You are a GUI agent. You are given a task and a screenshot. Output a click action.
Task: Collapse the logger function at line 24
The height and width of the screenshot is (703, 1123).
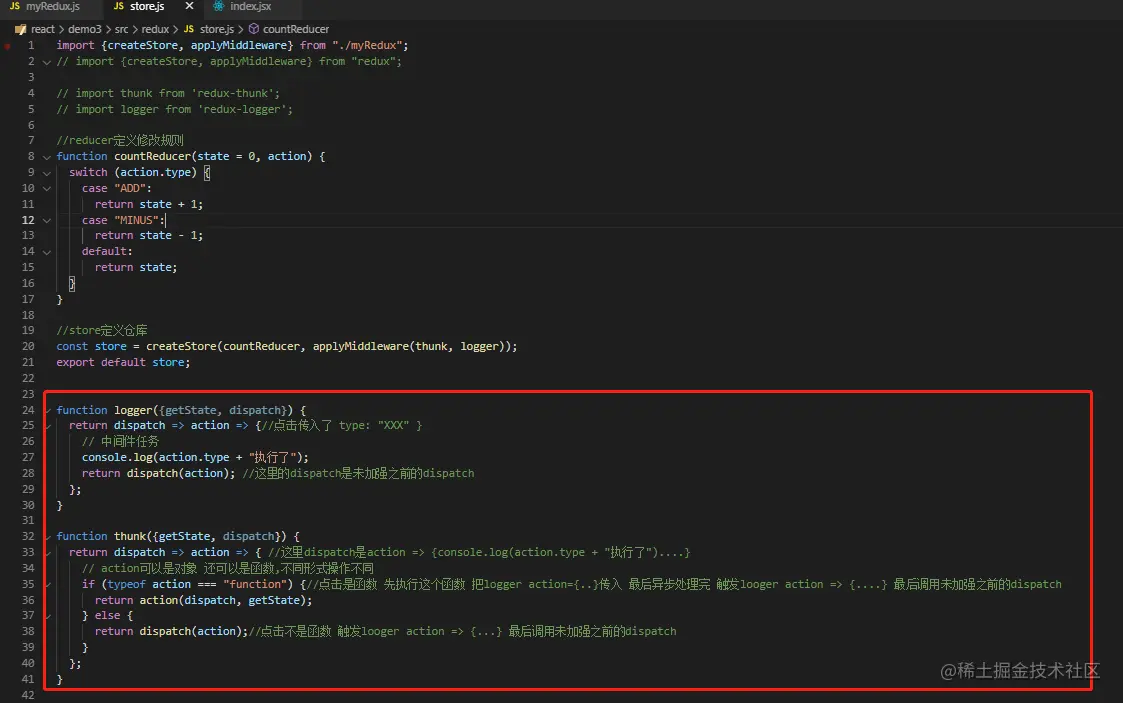click(48, 410)
